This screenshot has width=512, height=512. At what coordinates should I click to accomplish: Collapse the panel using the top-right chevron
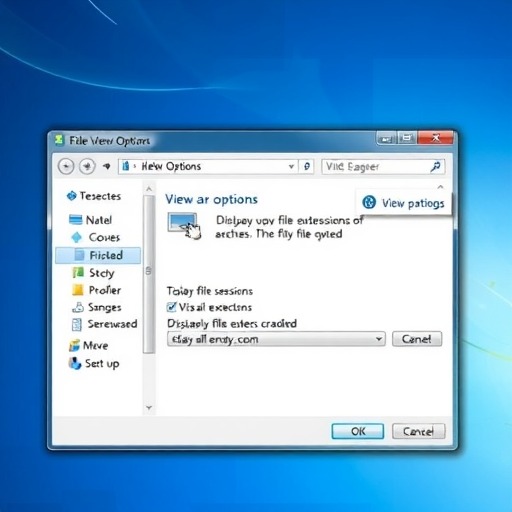pos(440,187)
